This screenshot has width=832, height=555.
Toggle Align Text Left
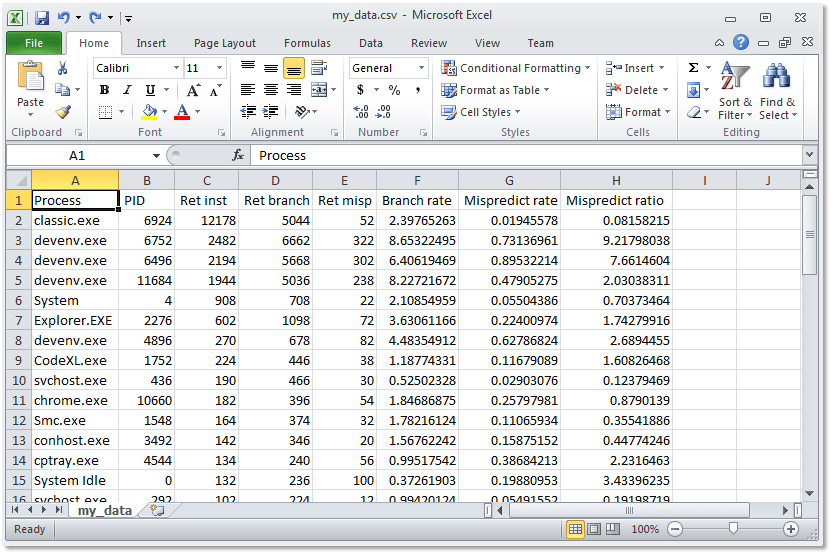point(247,90)
